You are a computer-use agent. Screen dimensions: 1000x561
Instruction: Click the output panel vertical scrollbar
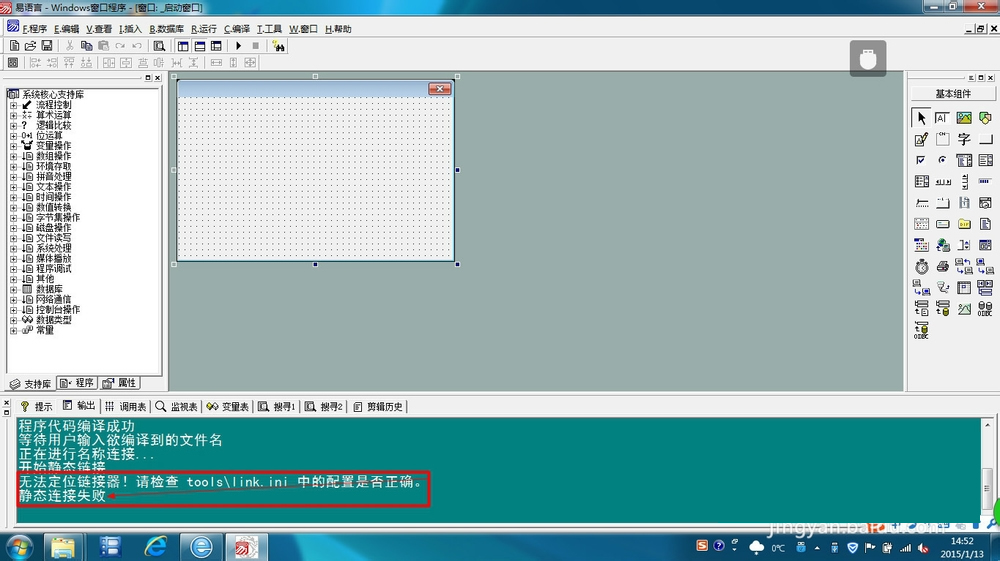[990, 470]
